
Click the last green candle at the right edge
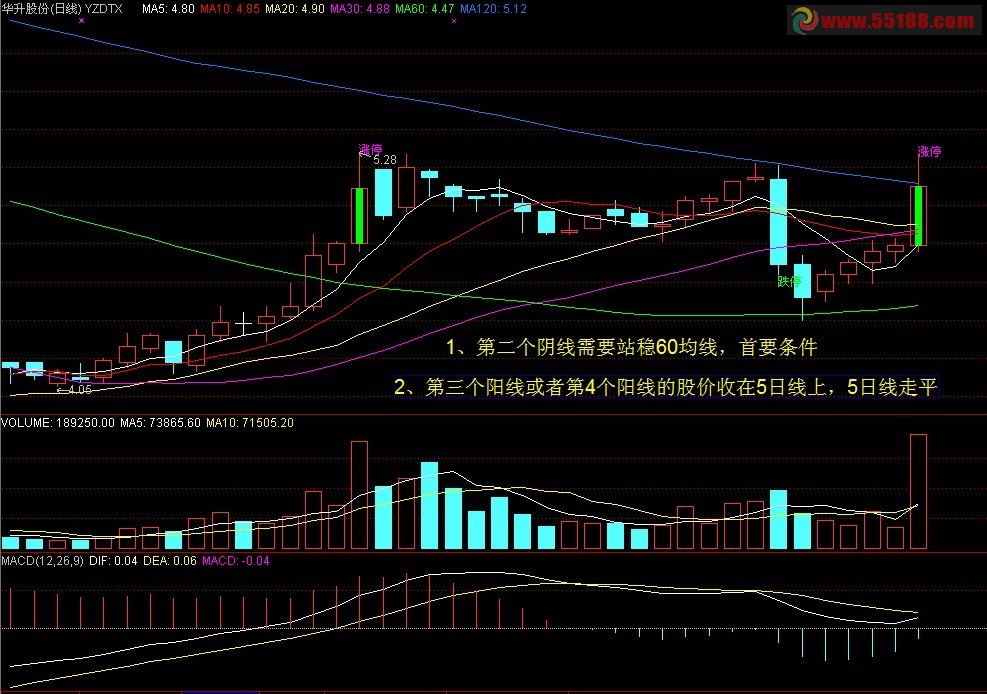coord(918,216)
